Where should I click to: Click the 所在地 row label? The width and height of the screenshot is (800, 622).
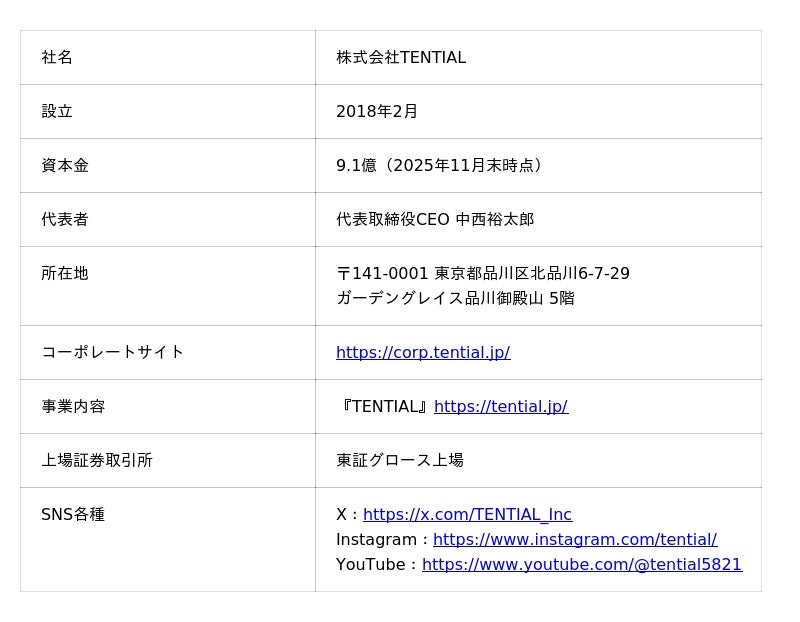[65, 274]
